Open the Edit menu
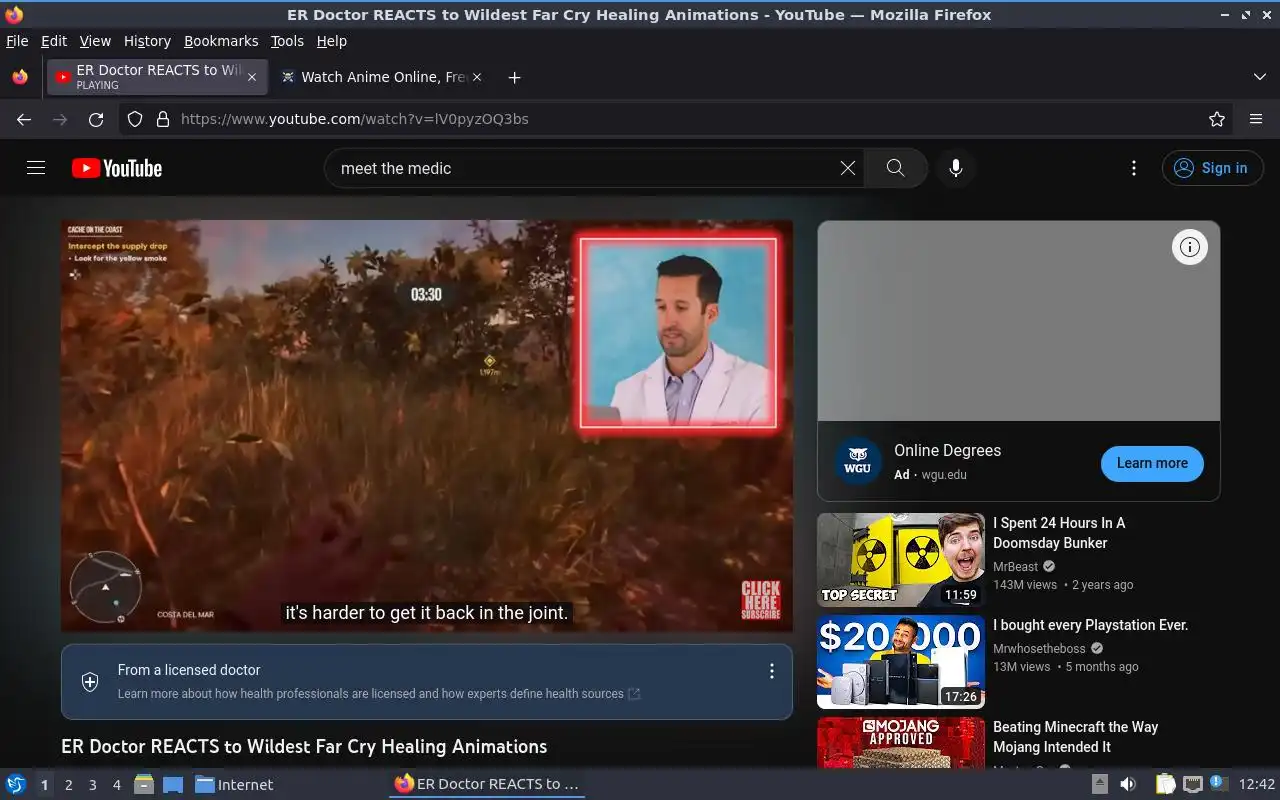Viewport: 1280px width, 800px height. (54, 41)
